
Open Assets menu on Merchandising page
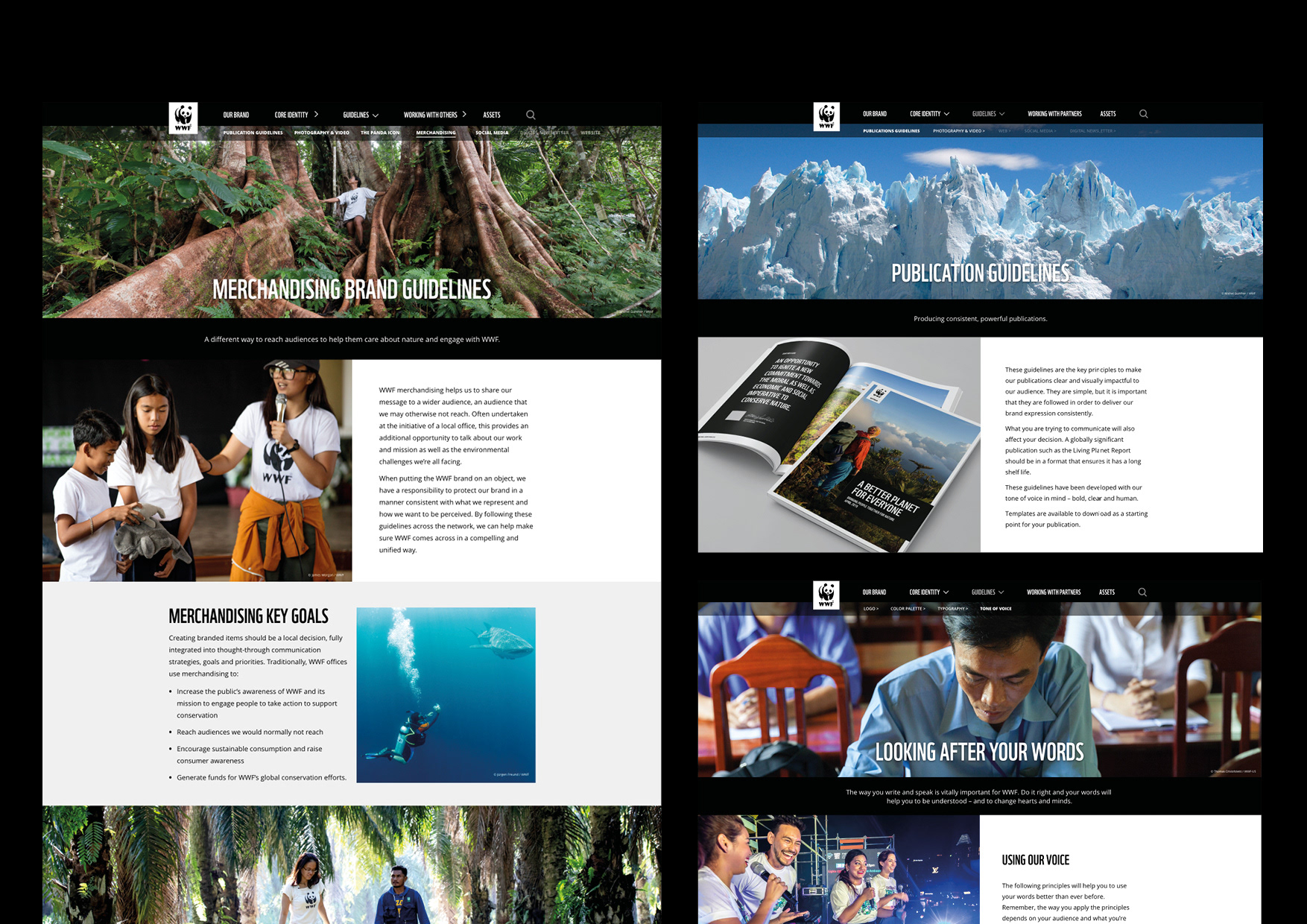coord(492,115)
